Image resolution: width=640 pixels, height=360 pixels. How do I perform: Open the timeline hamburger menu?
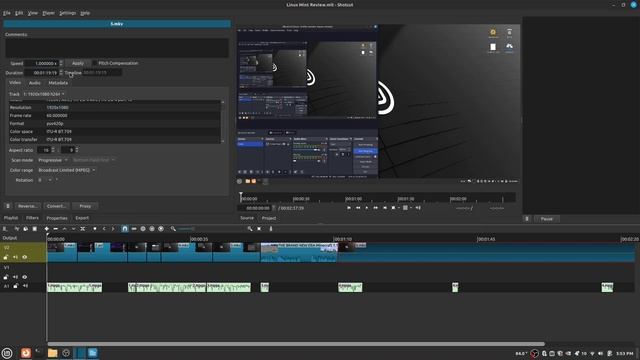(5, 229)
